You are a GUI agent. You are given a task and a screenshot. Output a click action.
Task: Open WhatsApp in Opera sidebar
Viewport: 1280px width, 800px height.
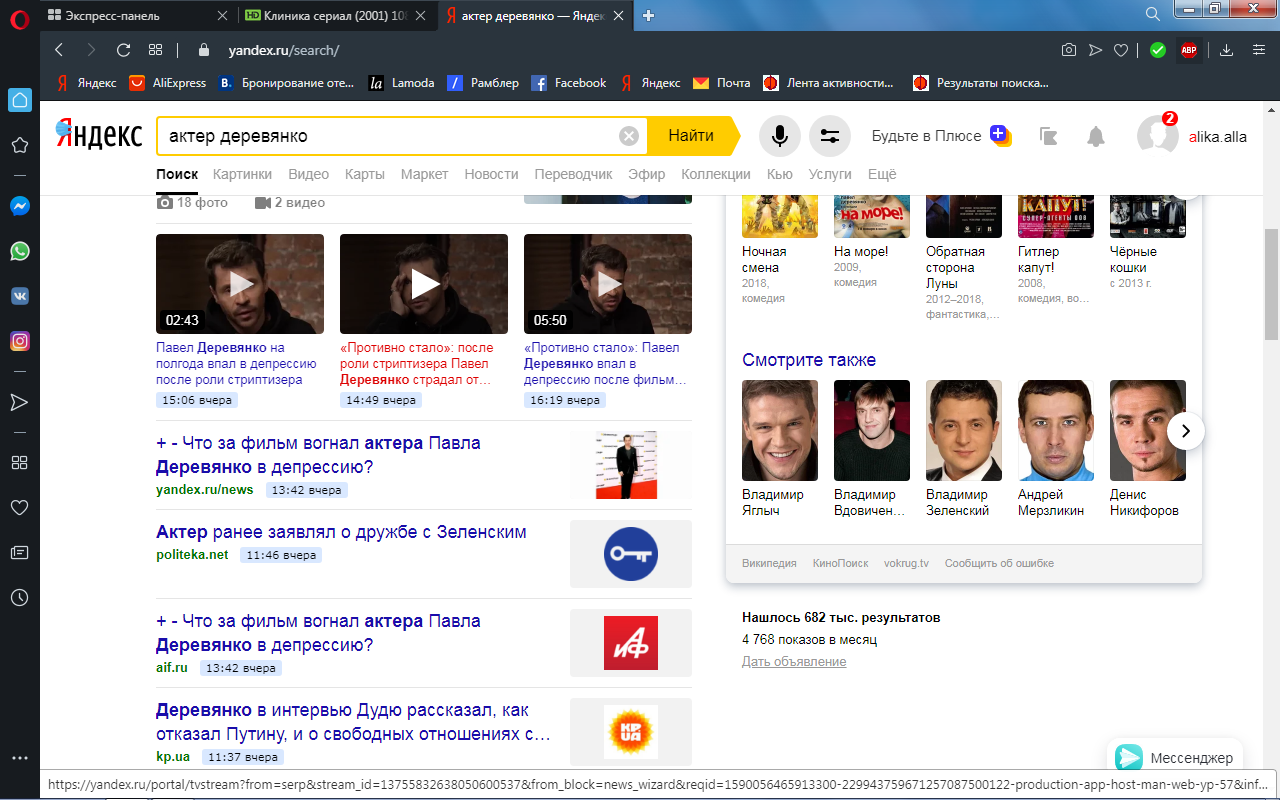click(19, 251)
